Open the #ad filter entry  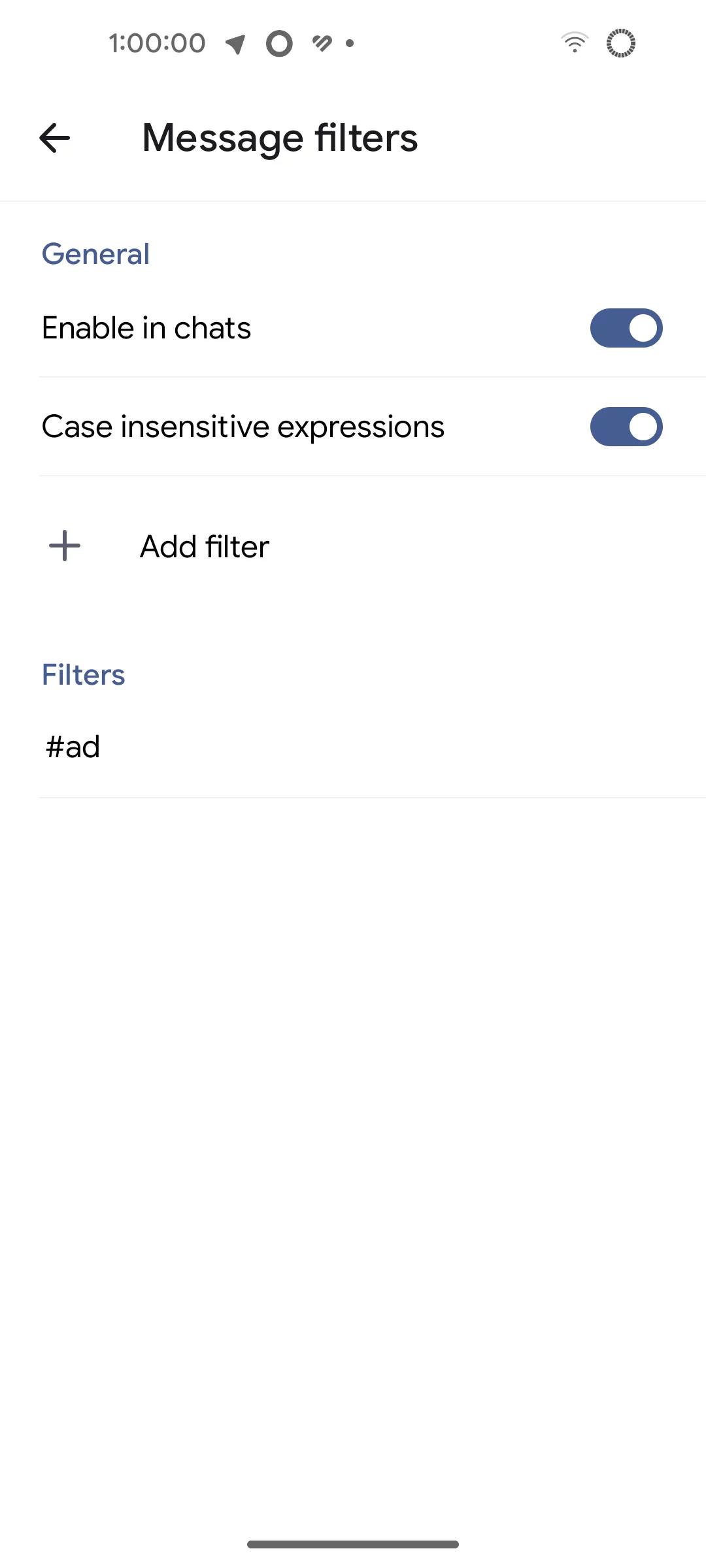[73, 747]
